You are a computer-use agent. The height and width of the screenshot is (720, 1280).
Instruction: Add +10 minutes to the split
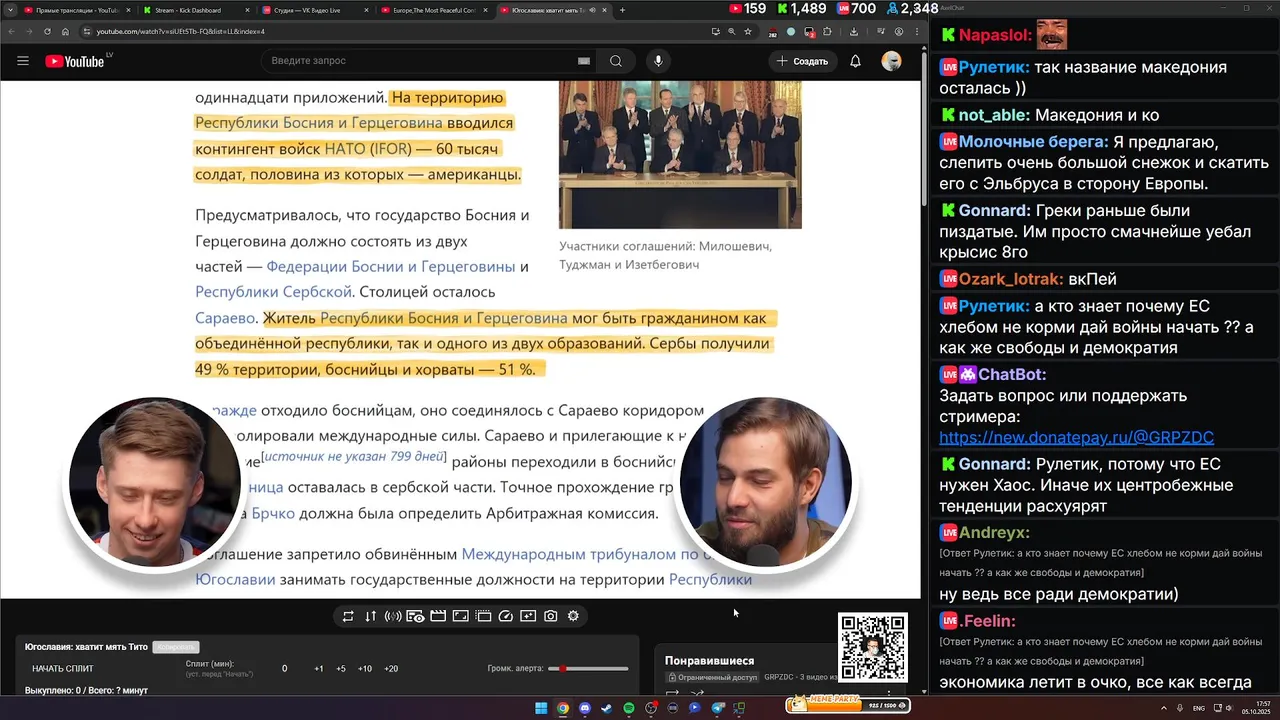coord(365,669)
